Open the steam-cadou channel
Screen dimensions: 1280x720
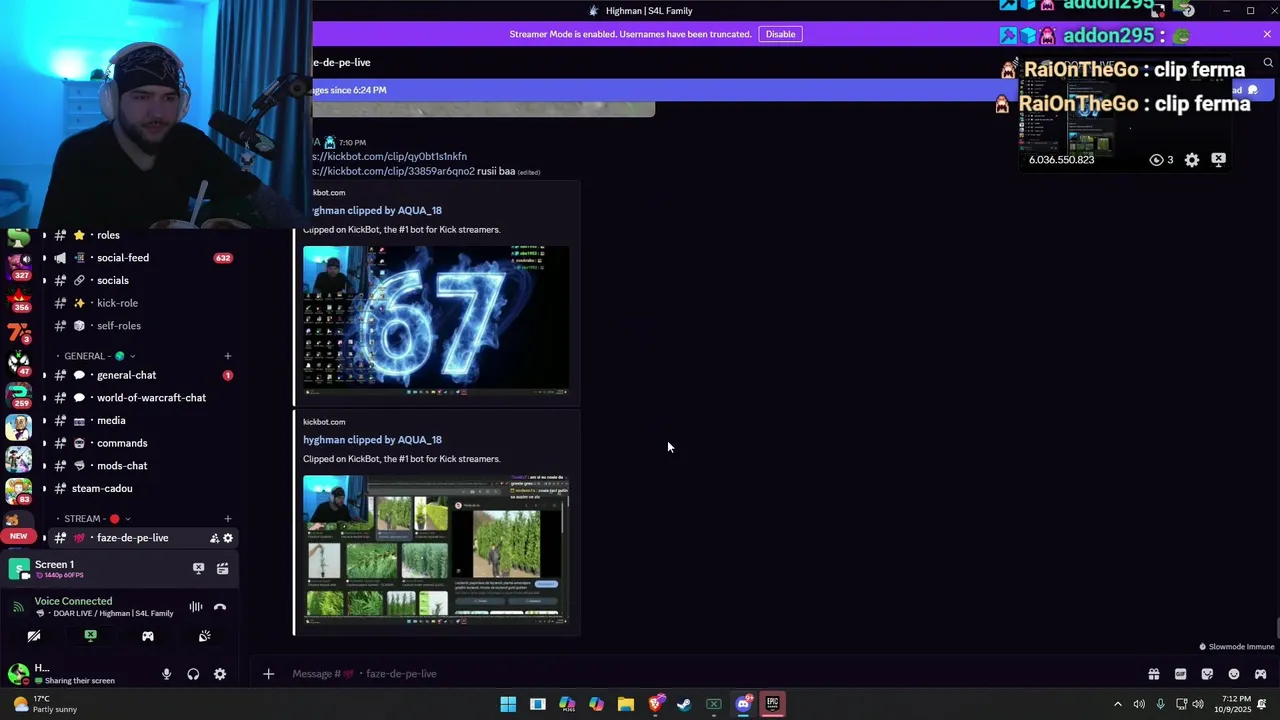[x=102, y=489]
